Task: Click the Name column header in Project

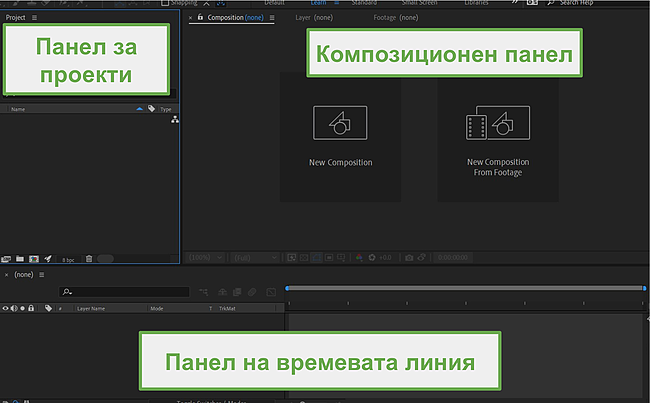Action: [x=18, y=109]
